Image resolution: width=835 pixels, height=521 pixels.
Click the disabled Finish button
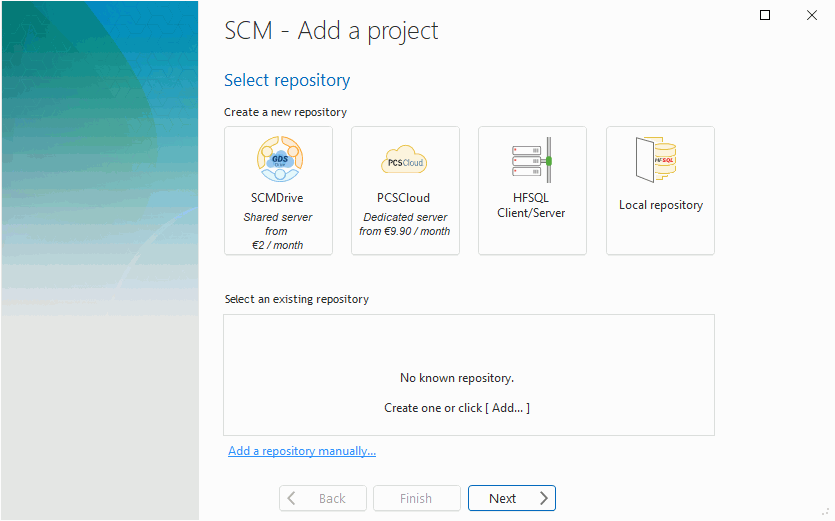pos(416,498)
